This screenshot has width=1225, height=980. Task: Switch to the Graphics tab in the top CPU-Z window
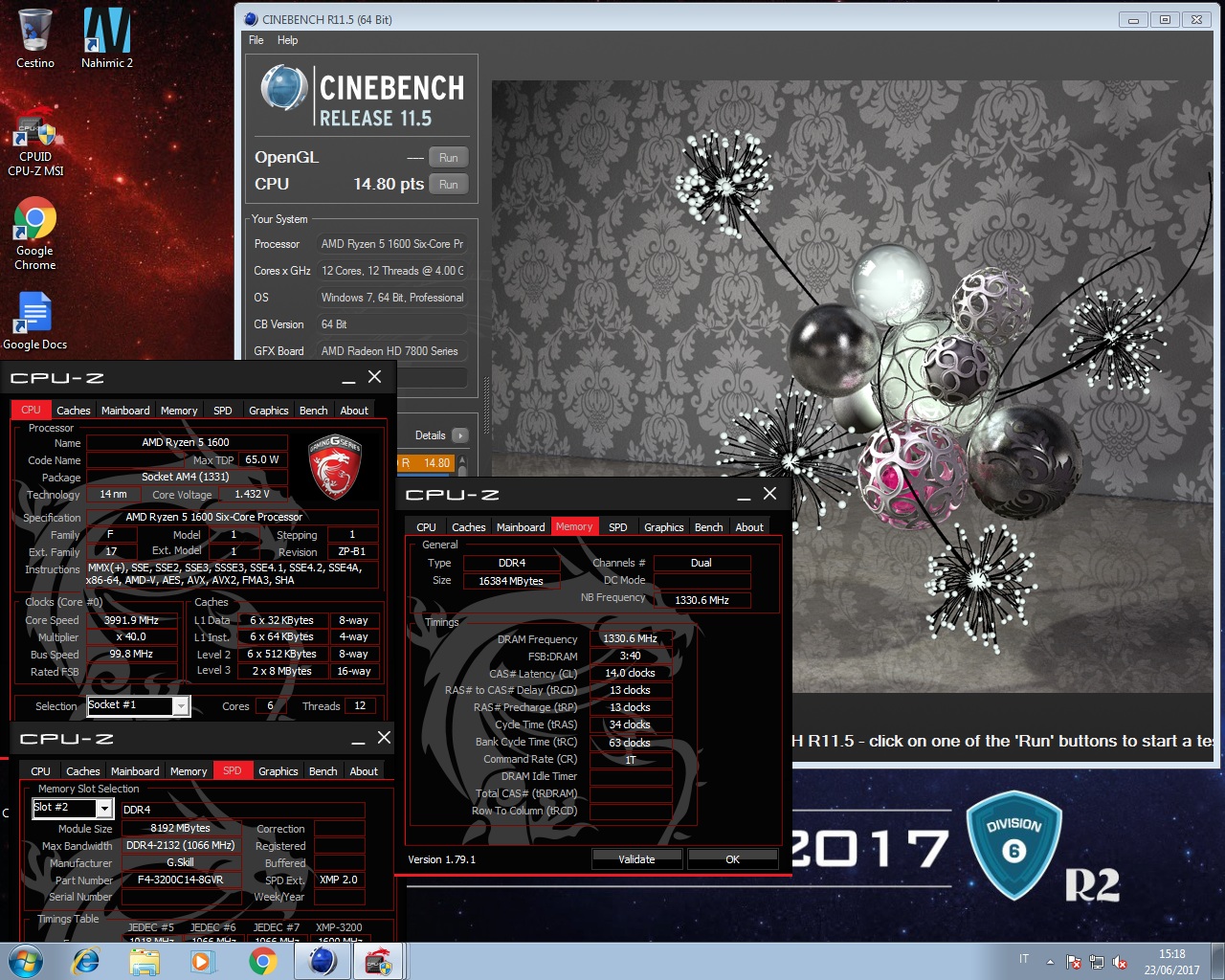click(269, 411)
